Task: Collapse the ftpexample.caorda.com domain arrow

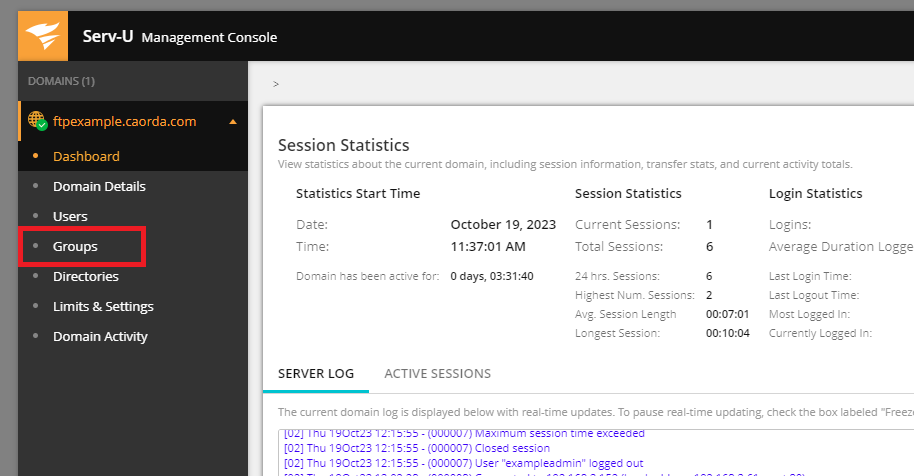Action: coord(233,122)
